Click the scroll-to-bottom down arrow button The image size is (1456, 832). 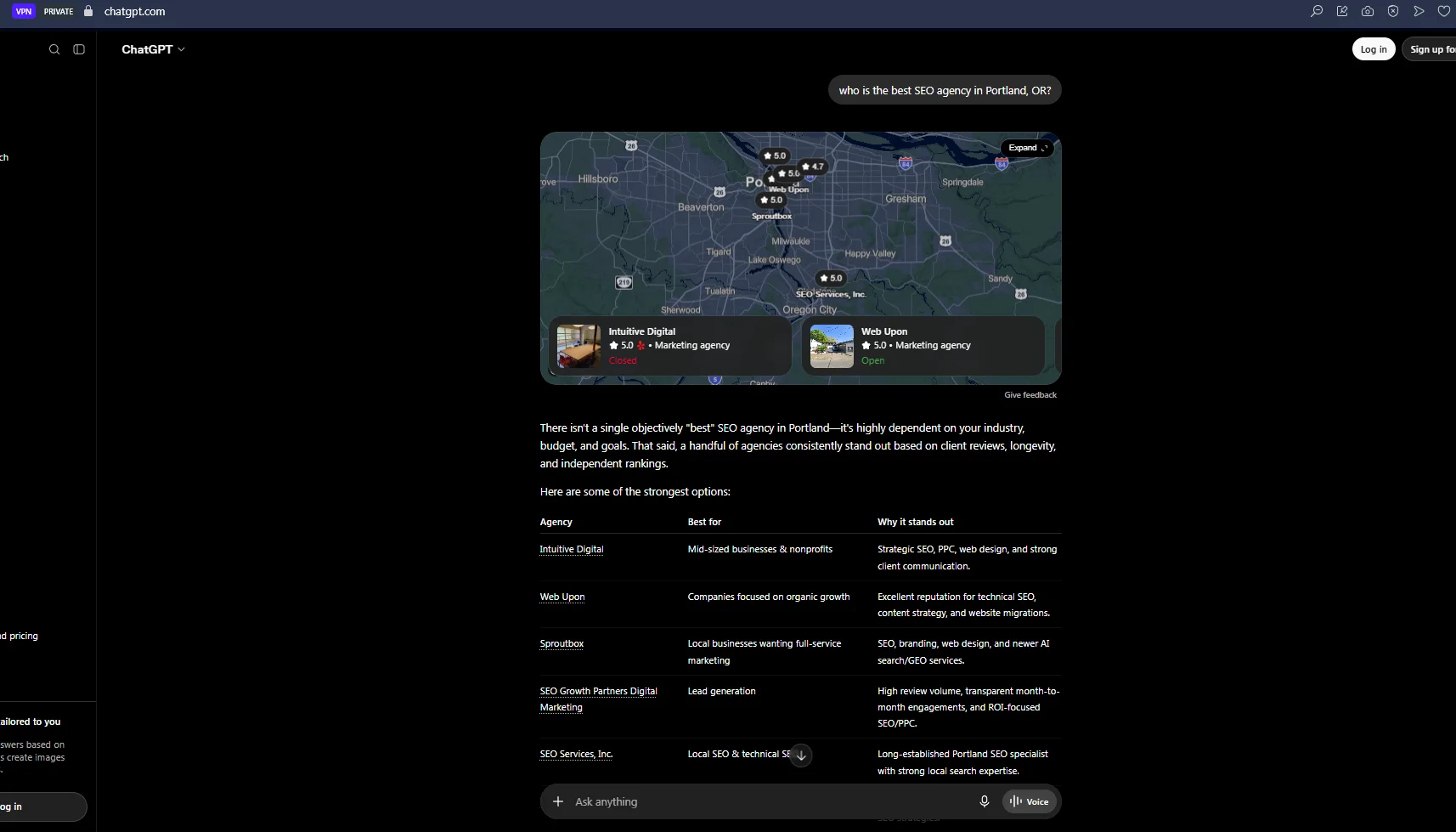tap(801, 756)
